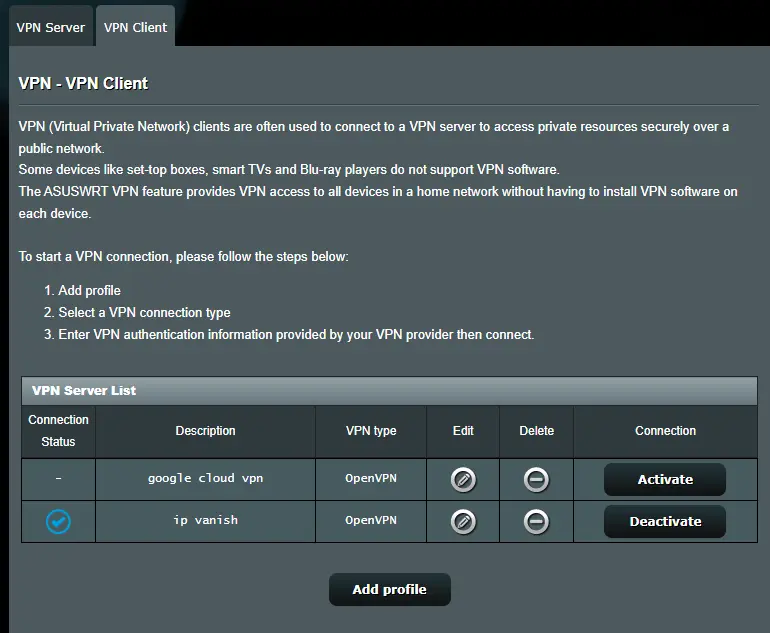This screenshot has height=633, width=770.
Task: Click 'To start a VPN connection' instruction line
Action: click(184, 257)
